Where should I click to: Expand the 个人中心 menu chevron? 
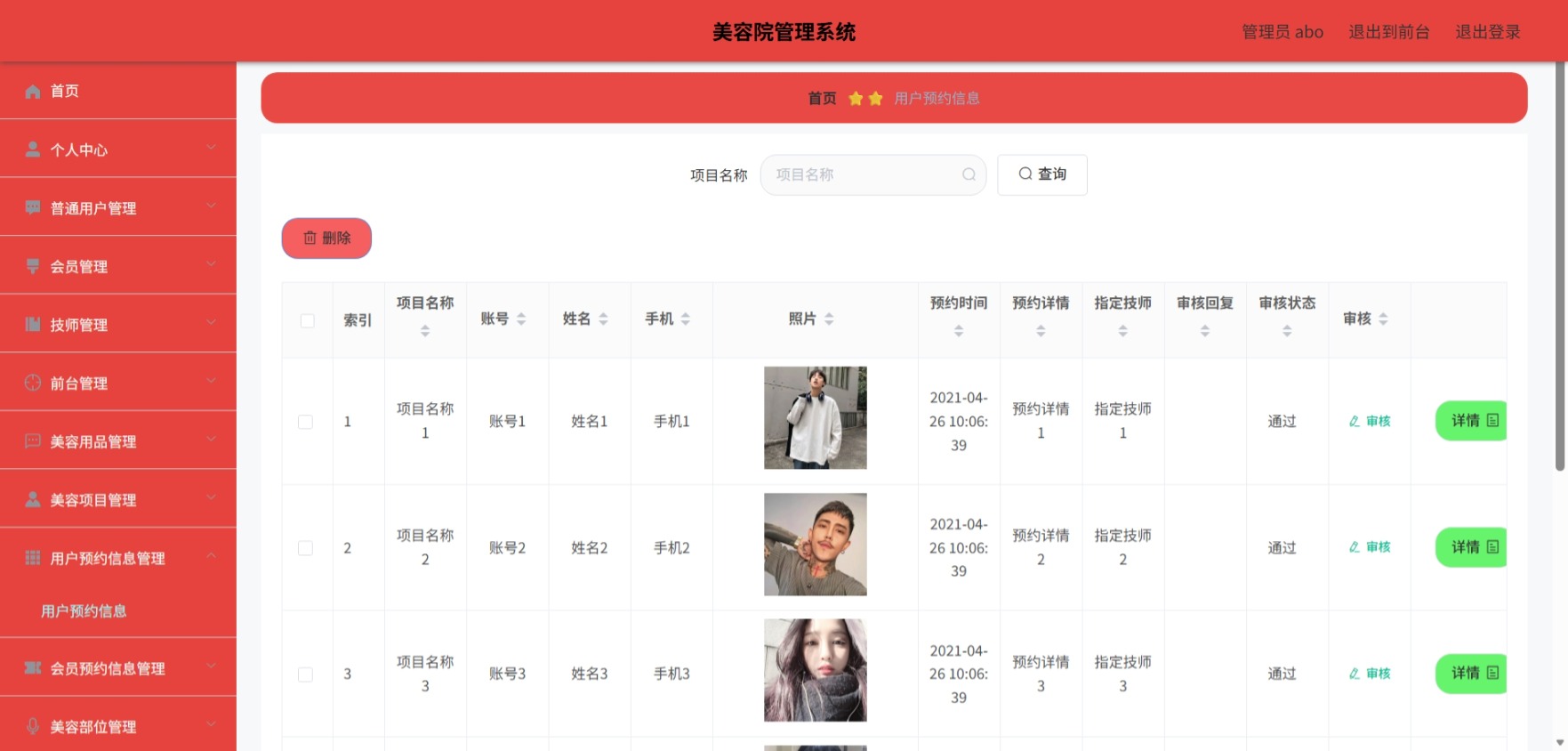point(211,147)
